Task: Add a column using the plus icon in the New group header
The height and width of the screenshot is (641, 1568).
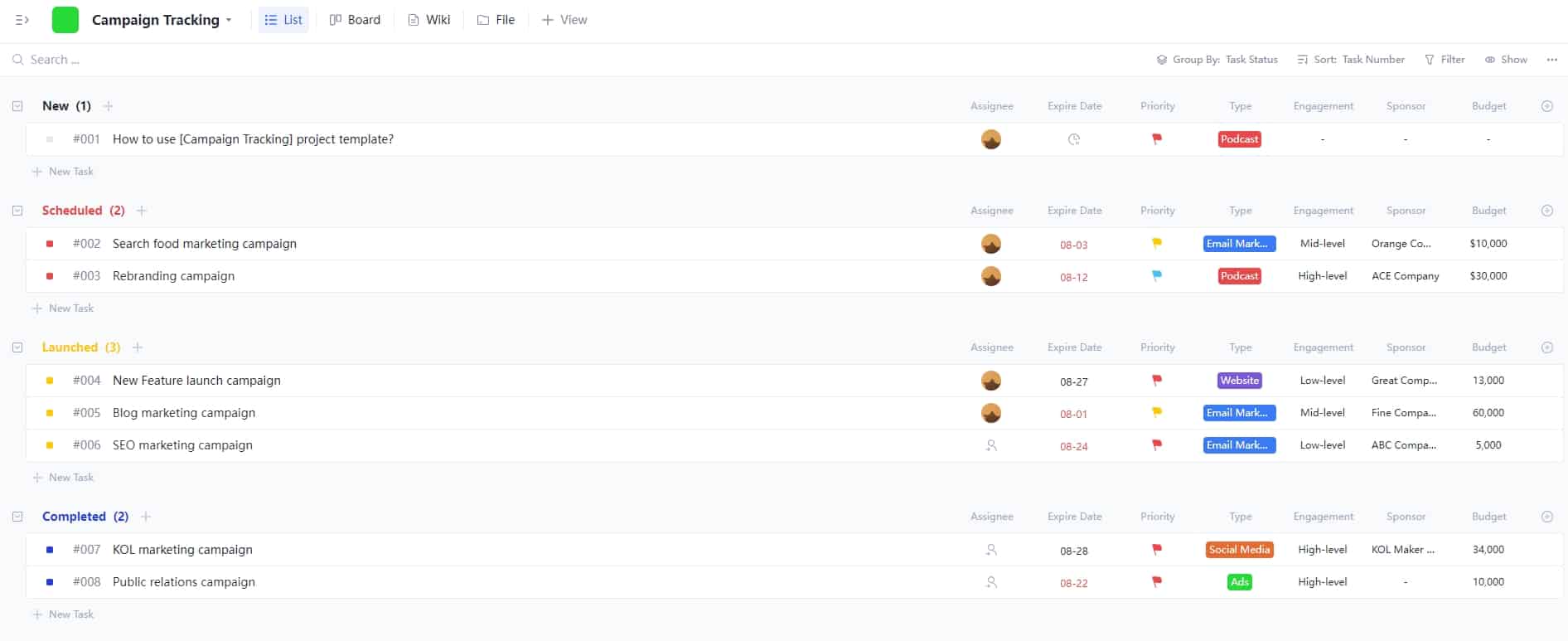Action: pyautogui.click(x=1546, y=106)
